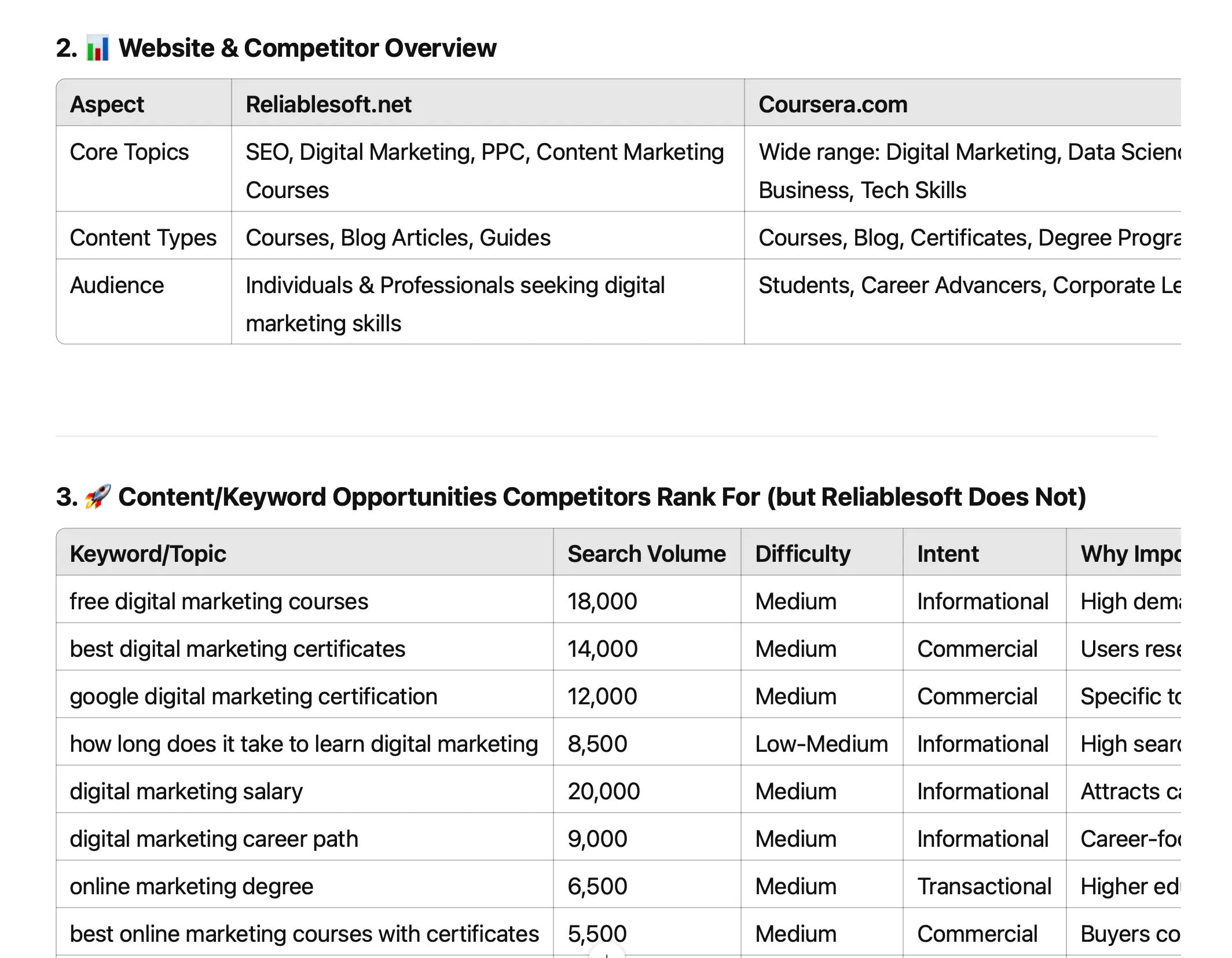Click the Reliablesoft.net column header
1232x958 pixels.
pyautogui.click(x=328, y=104)
